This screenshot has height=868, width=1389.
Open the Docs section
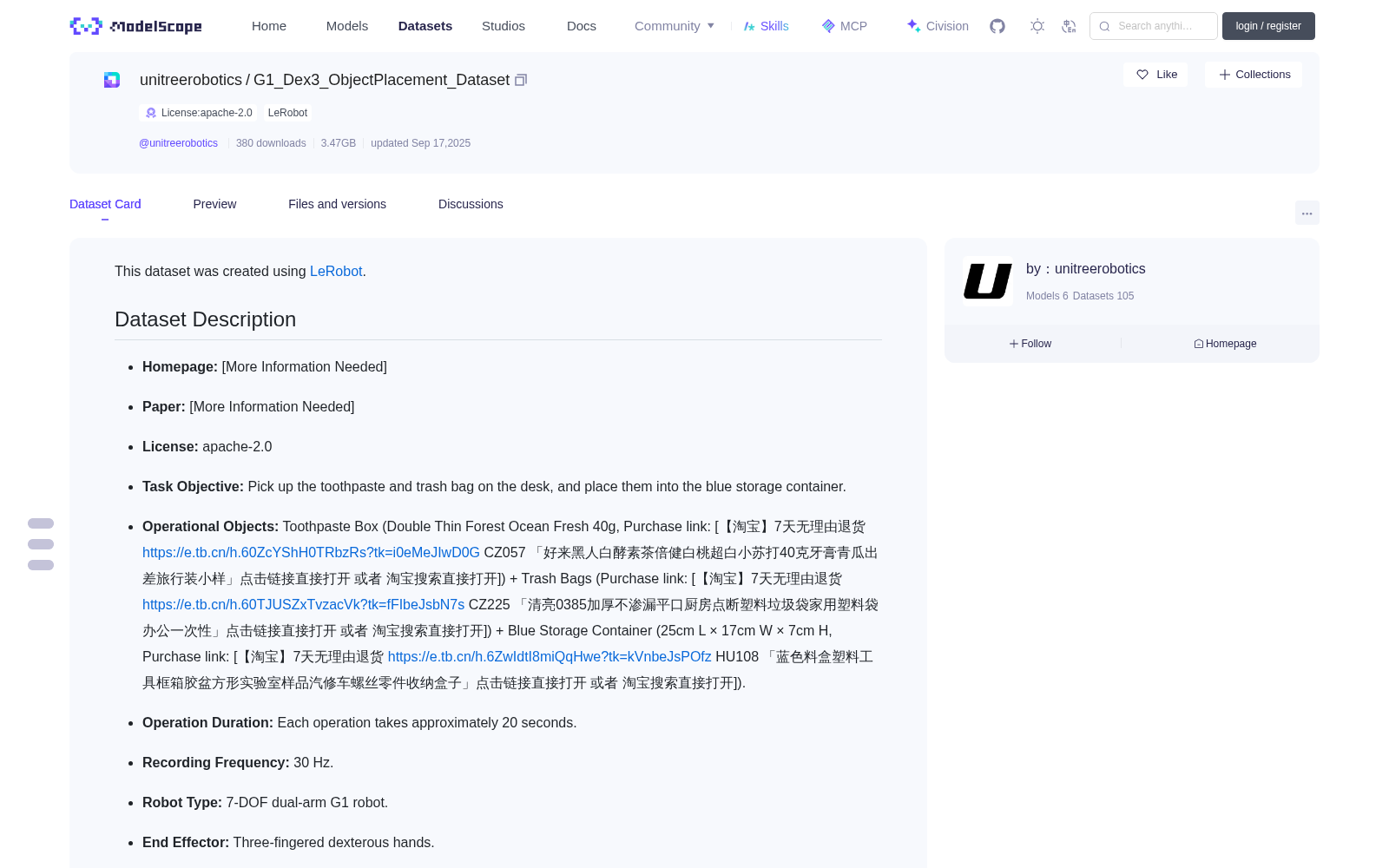click(x=582, y=26)
